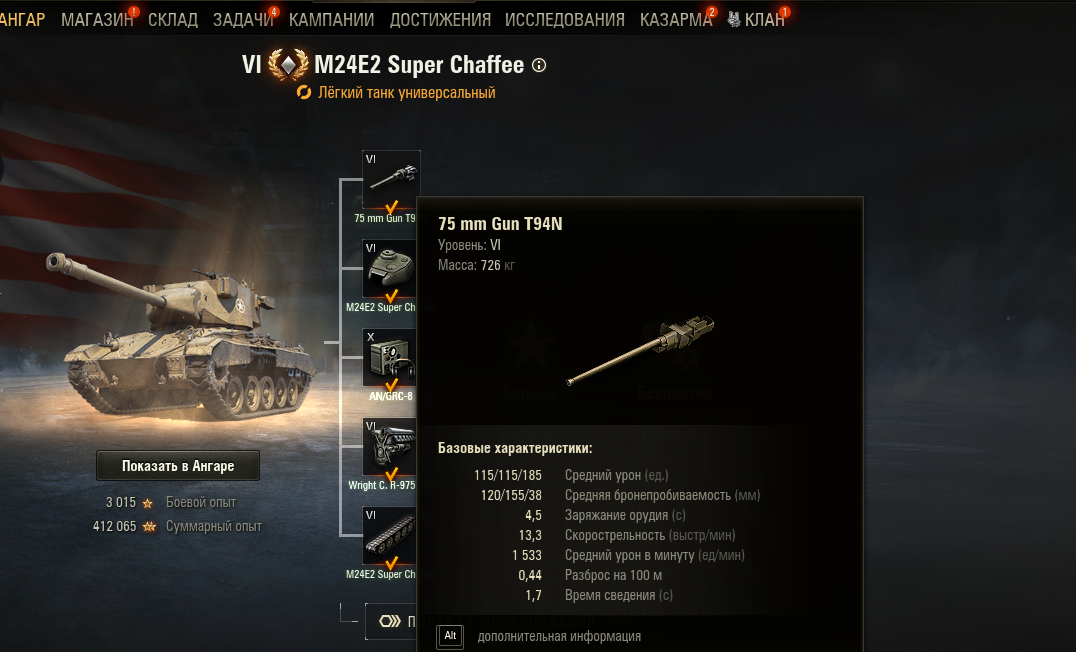This screenshot has height=652, width=1076.
Task: Click the AN/GRC-8 radio module icon
Action: click(x=390, y=358)
